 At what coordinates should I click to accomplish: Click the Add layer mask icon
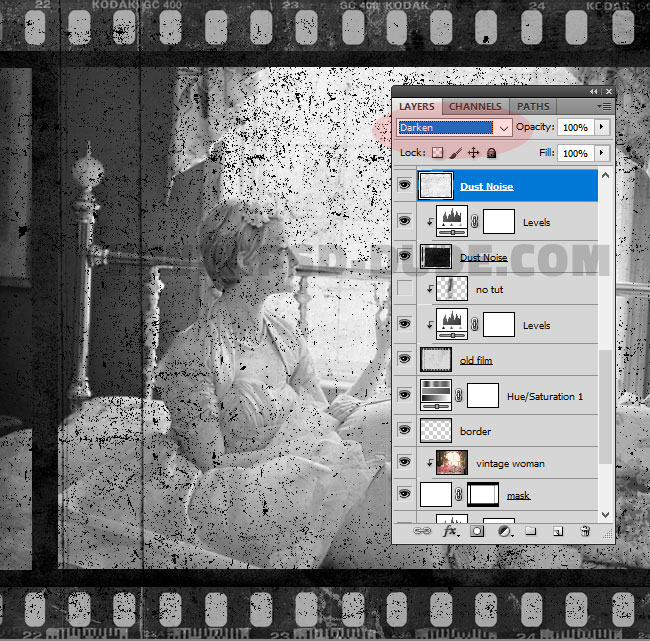tap(477, 531)
